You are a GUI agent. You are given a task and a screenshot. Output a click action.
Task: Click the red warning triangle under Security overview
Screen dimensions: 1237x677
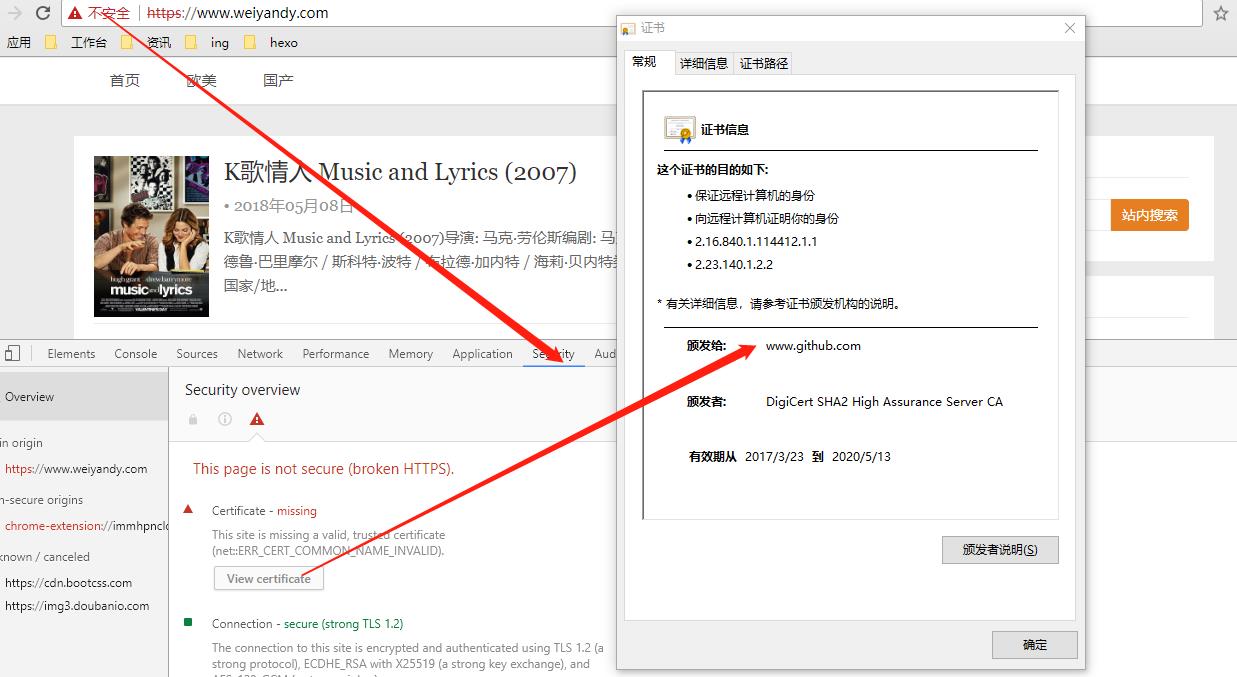pyautogui.click(x=257, y=420)
